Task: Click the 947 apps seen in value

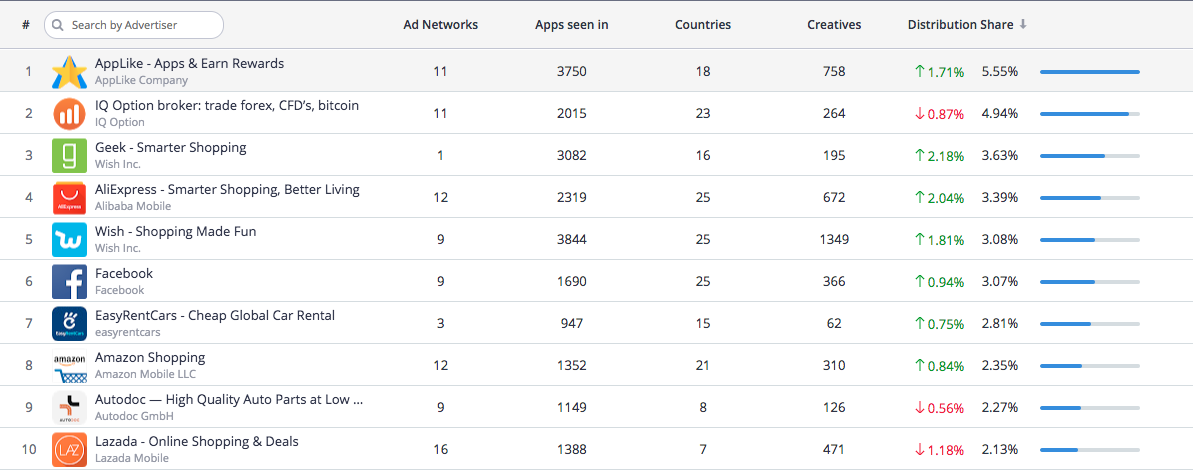Action: pos(571,324)
